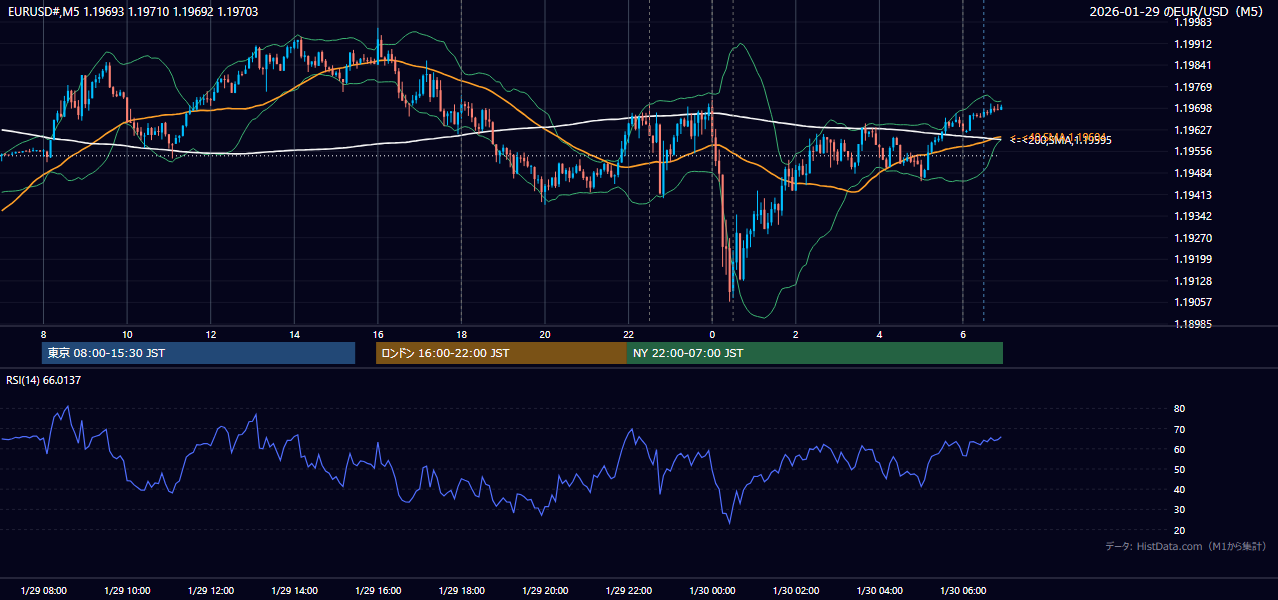Click the RSI scale value 60

pyautogui.click(x=1179, y=449)
